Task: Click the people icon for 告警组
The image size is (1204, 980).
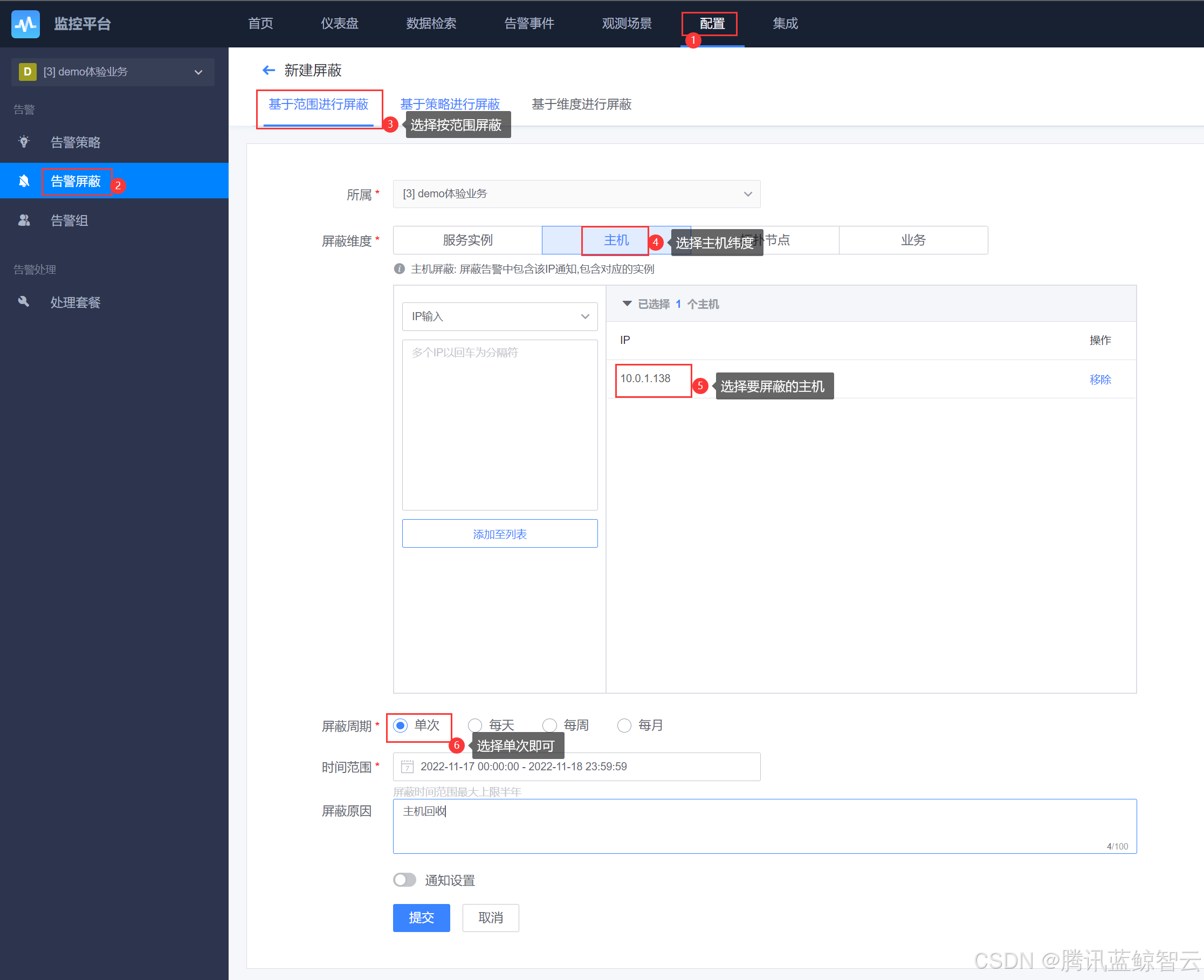Action: [24, 220]
